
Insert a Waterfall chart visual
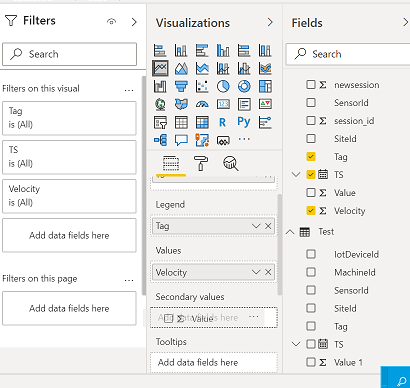click(160, 86)
